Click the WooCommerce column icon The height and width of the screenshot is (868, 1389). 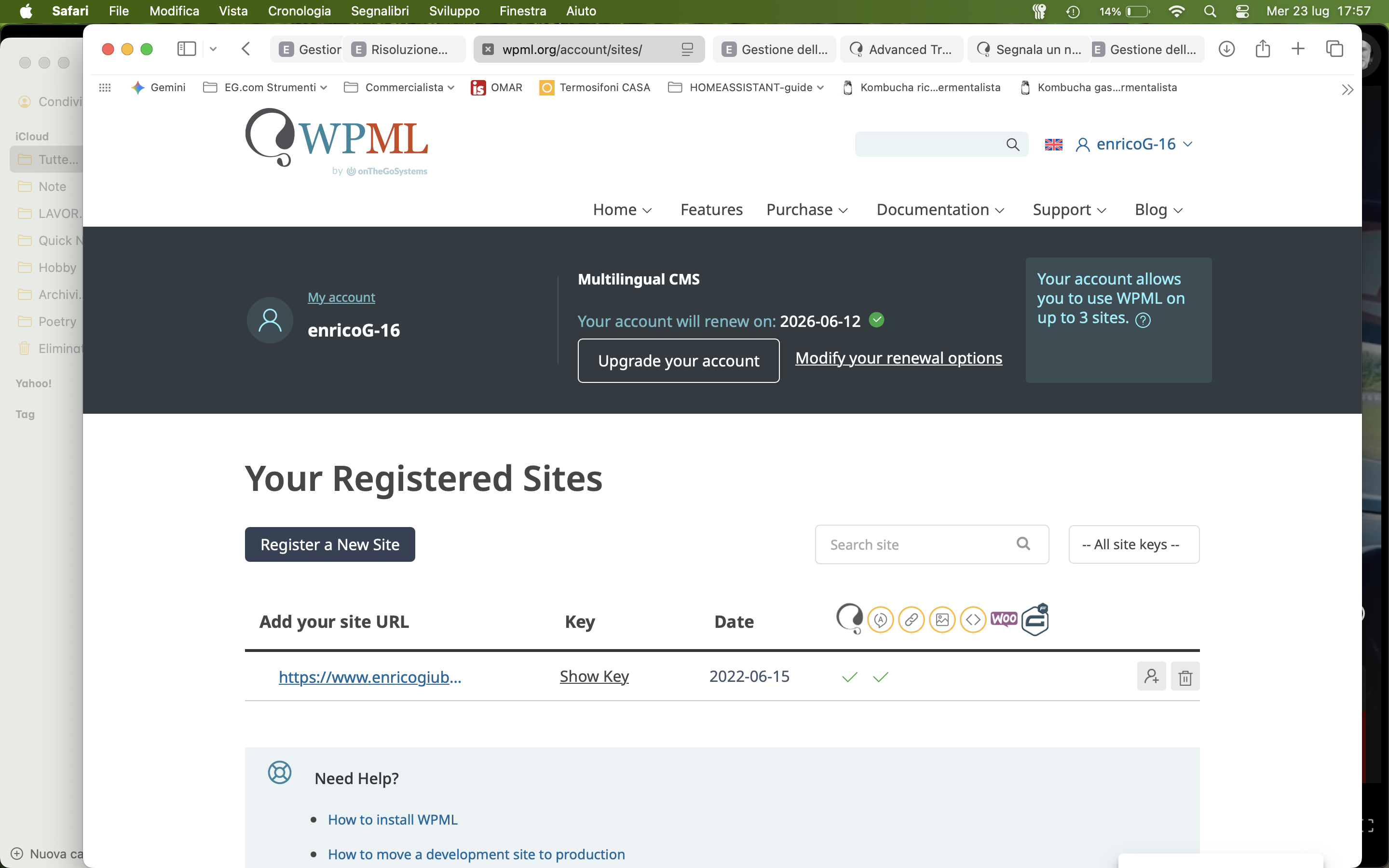pyautogui.click(x=1004, y=619)
